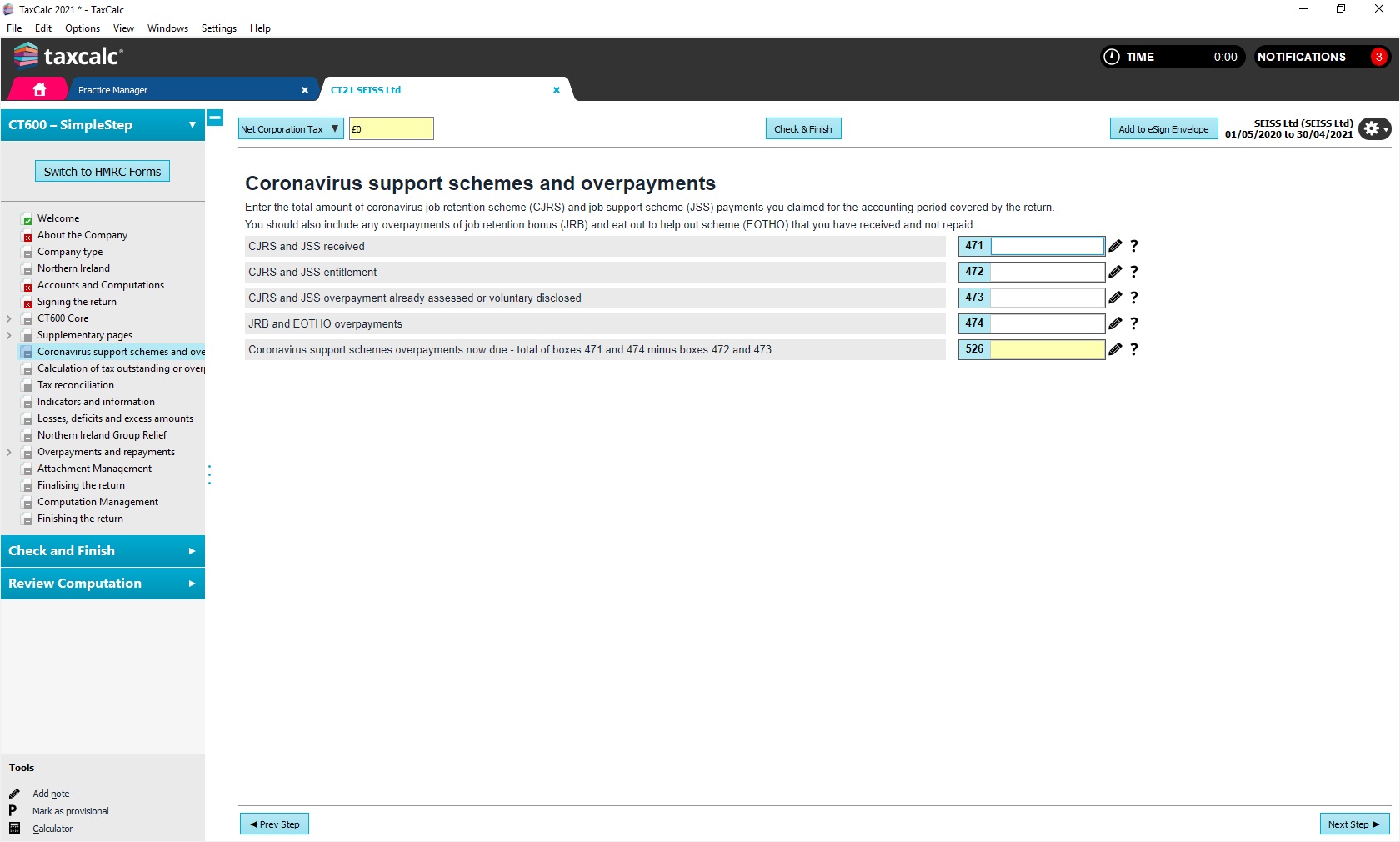Click the Check & Finish button
The height and width of the screenshot is (842, 1400).
tap(802, 129)
